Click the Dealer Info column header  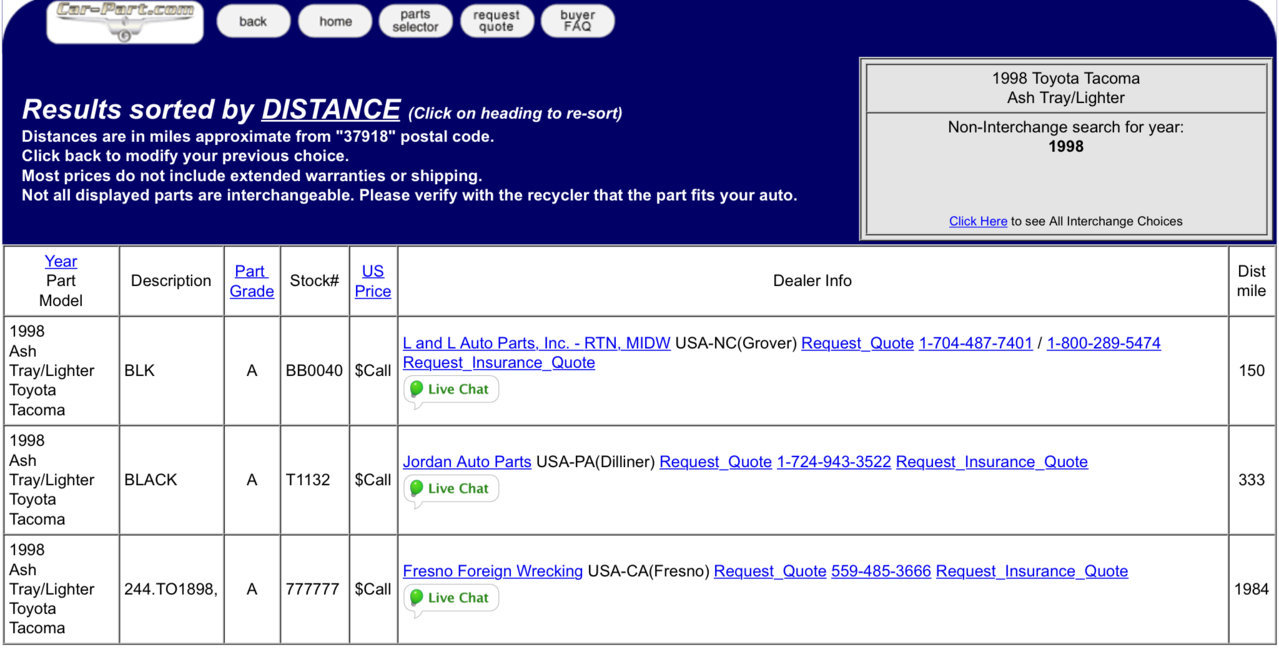[812, 281]
